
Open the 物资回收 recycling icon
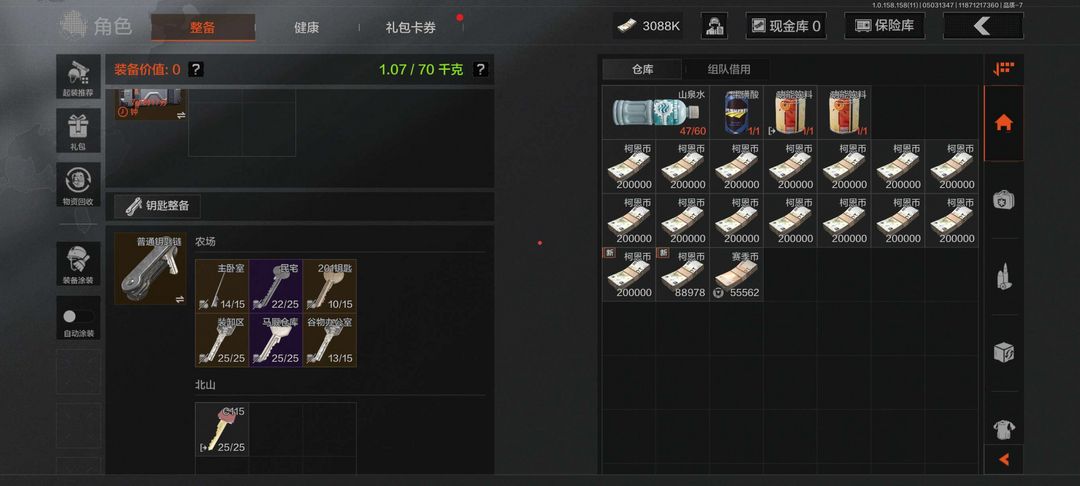(x=78, y=184)
